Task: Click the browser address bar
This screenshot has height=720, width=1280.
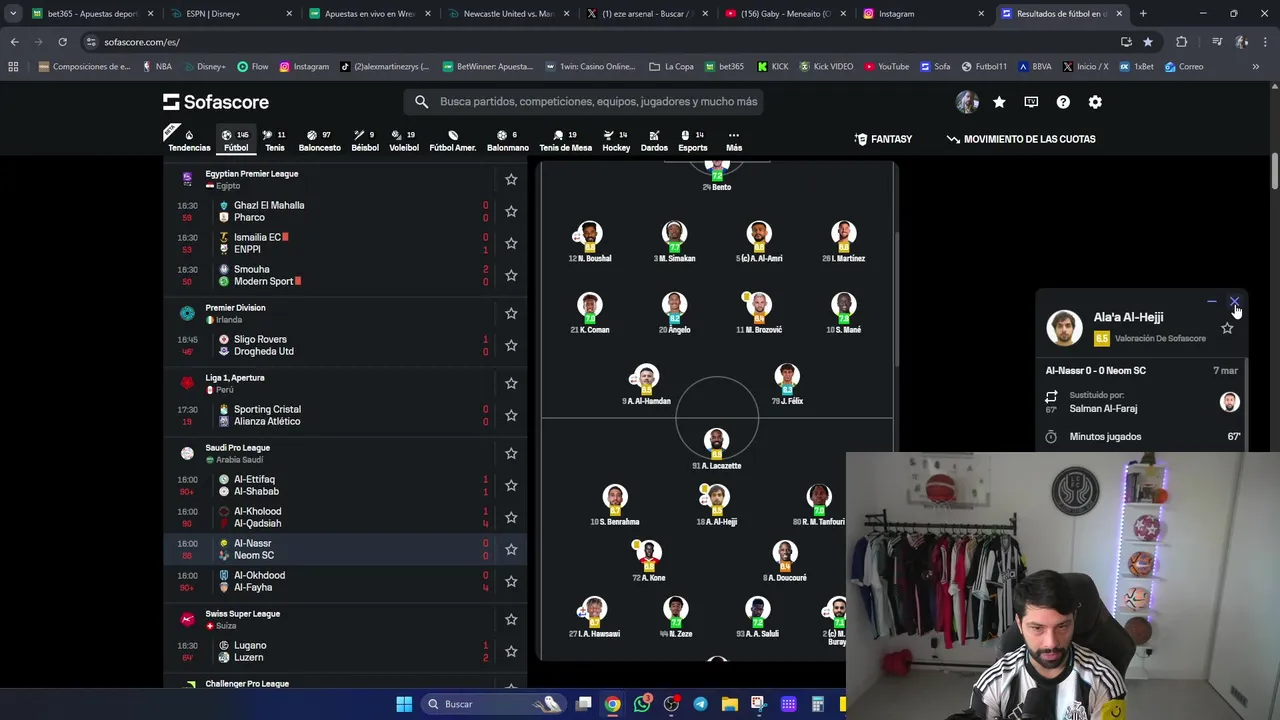Action: (600, 42)
